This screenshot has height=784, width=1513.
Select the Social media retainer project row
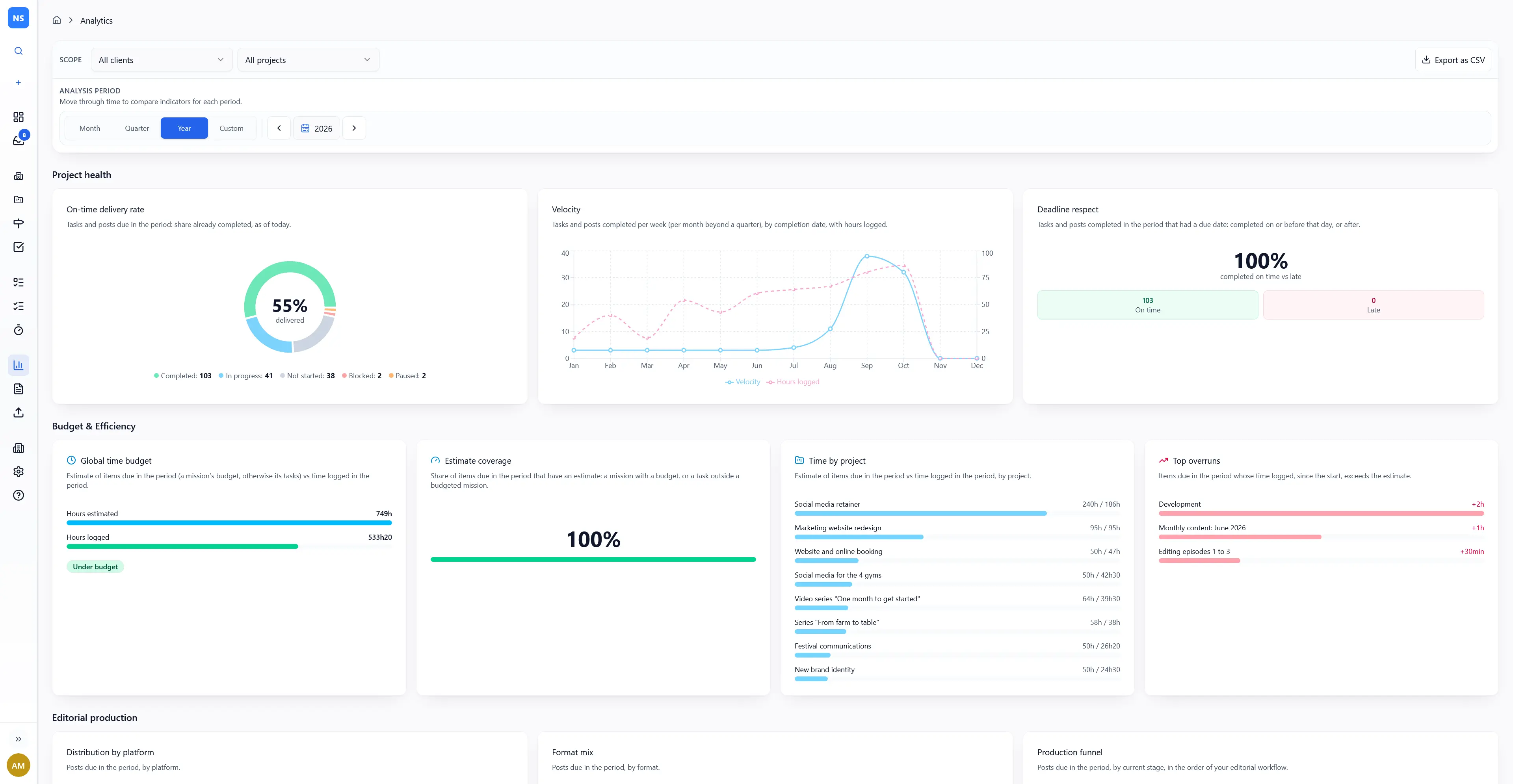[x=957, y=508]
